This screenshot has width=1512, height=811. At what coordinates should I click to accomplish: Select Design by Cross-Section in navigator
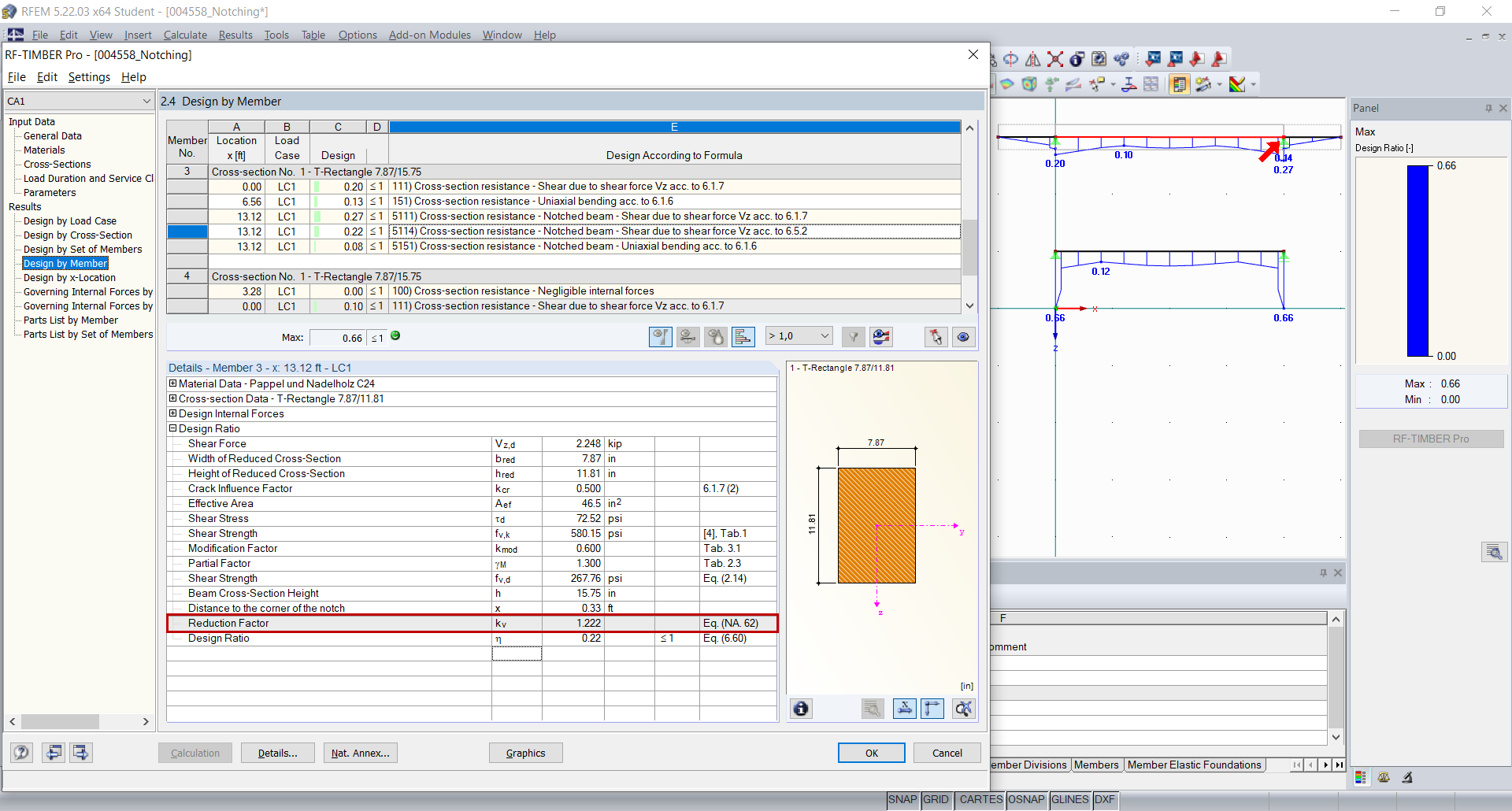tap(79, 235)
